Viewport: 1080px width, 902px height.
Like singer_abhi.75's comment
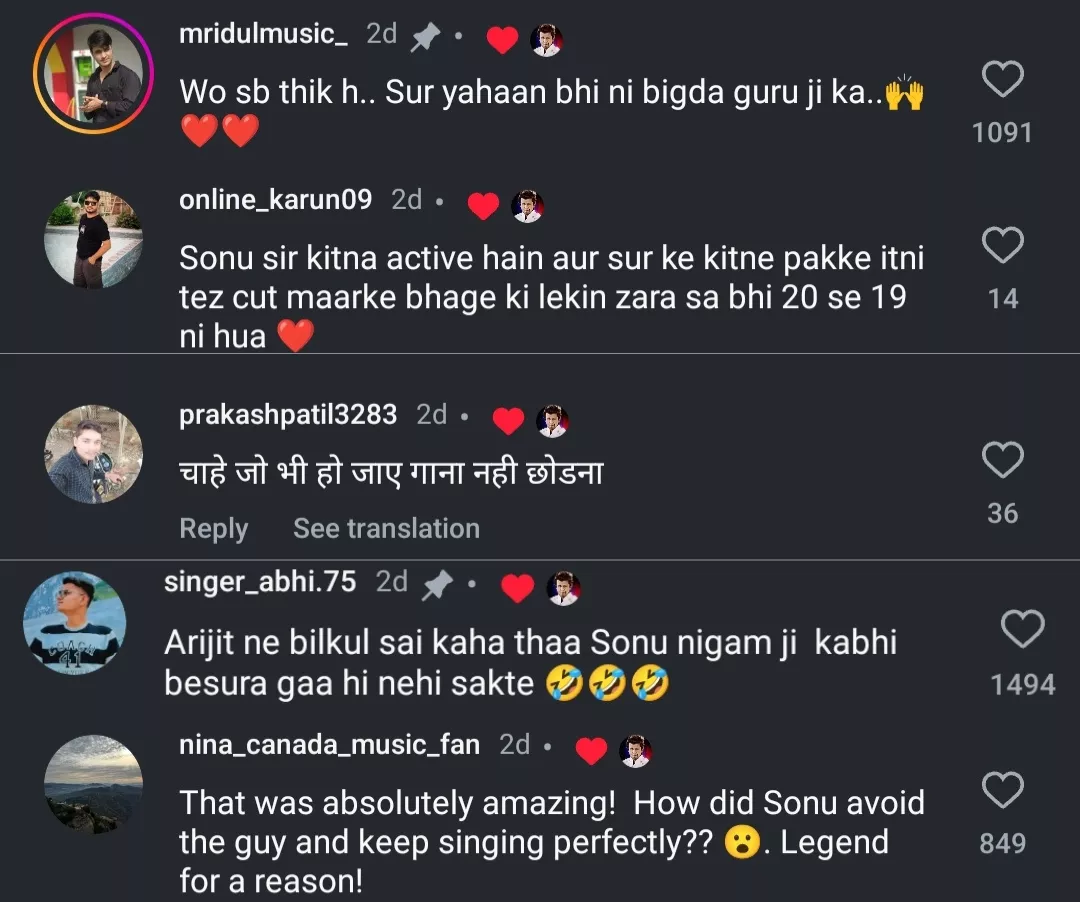1022,631
